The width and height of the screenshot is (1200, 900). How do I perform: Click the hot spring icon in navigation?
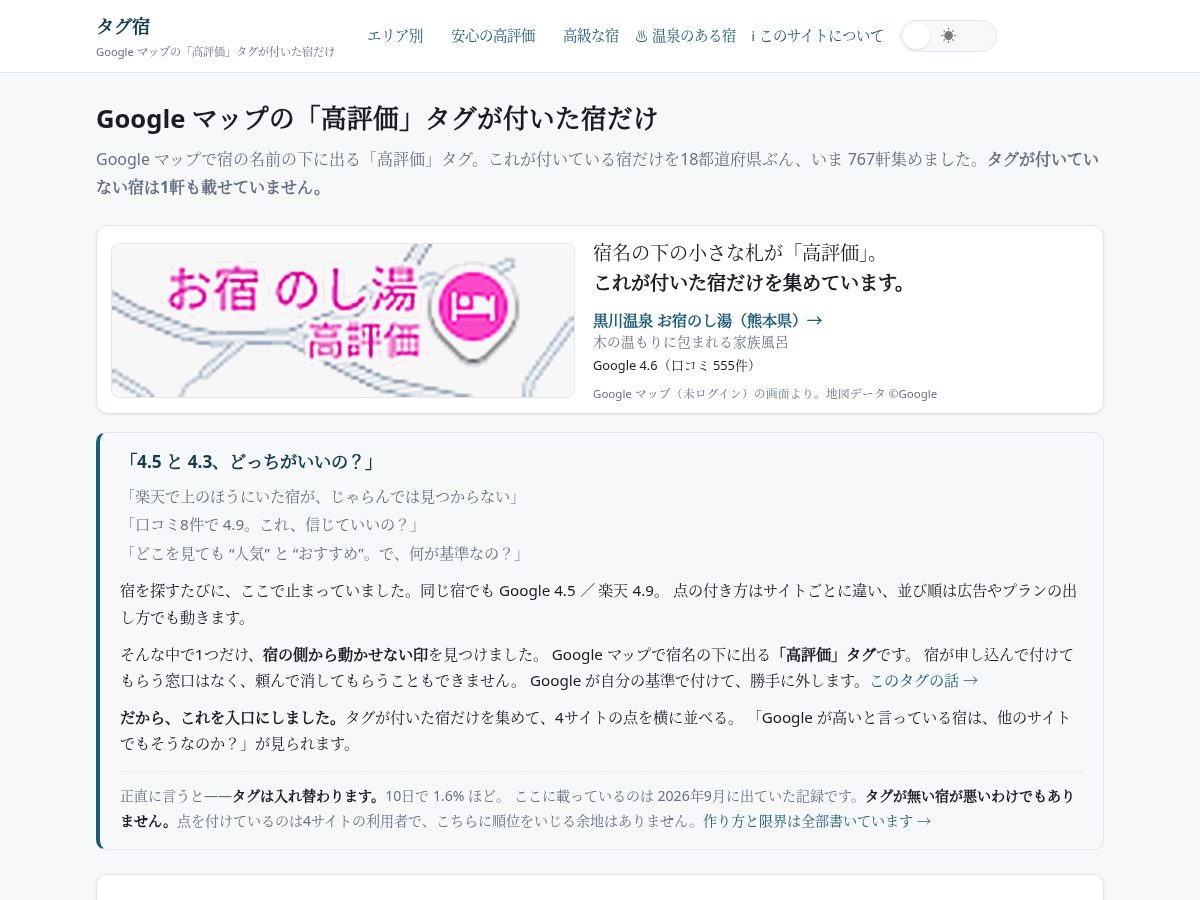[641, 36]
